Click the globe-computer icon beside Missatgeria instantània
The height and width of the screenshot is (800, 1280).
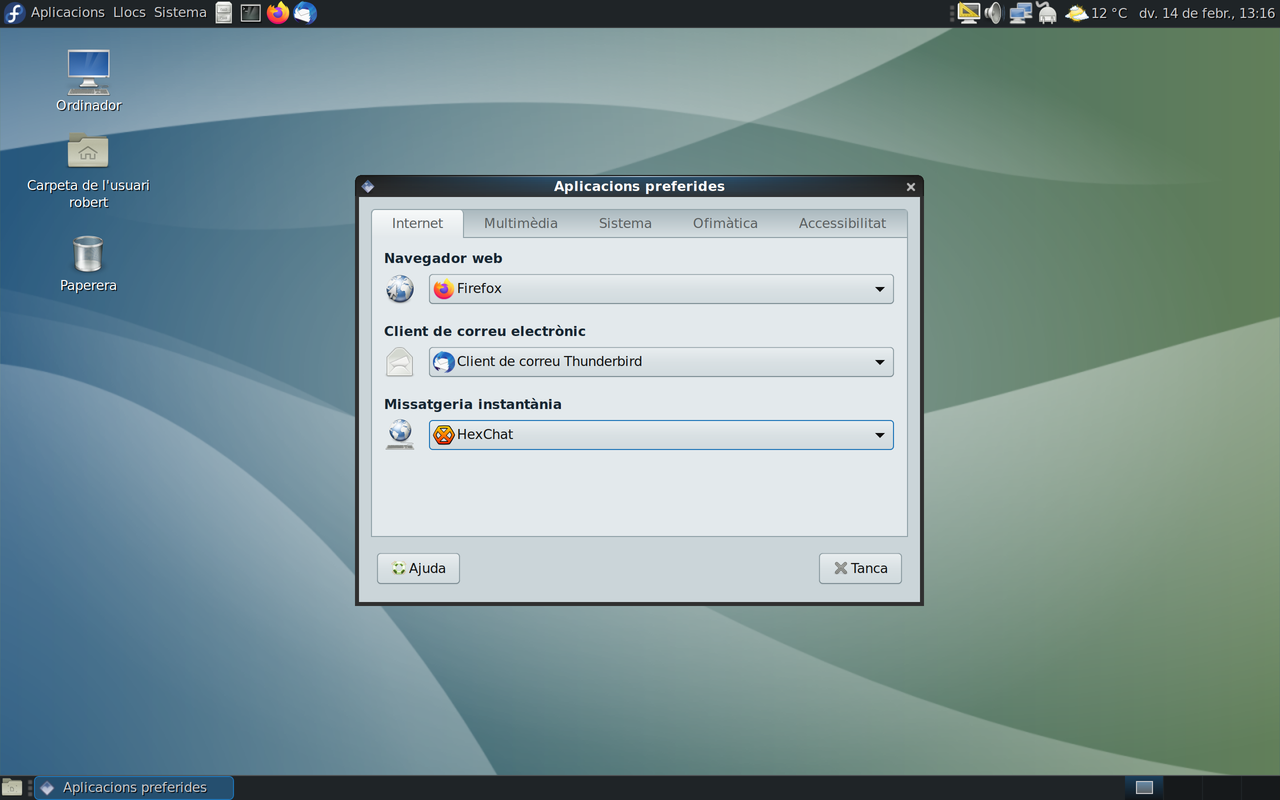(400, 435)
